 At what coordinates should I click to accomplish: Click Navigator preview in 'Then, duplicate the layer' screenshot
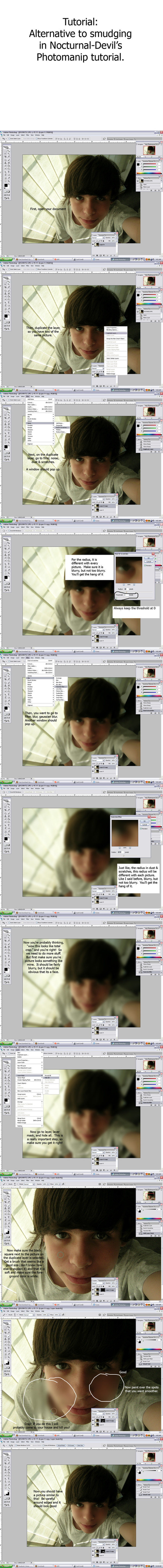tap(150, 281)
